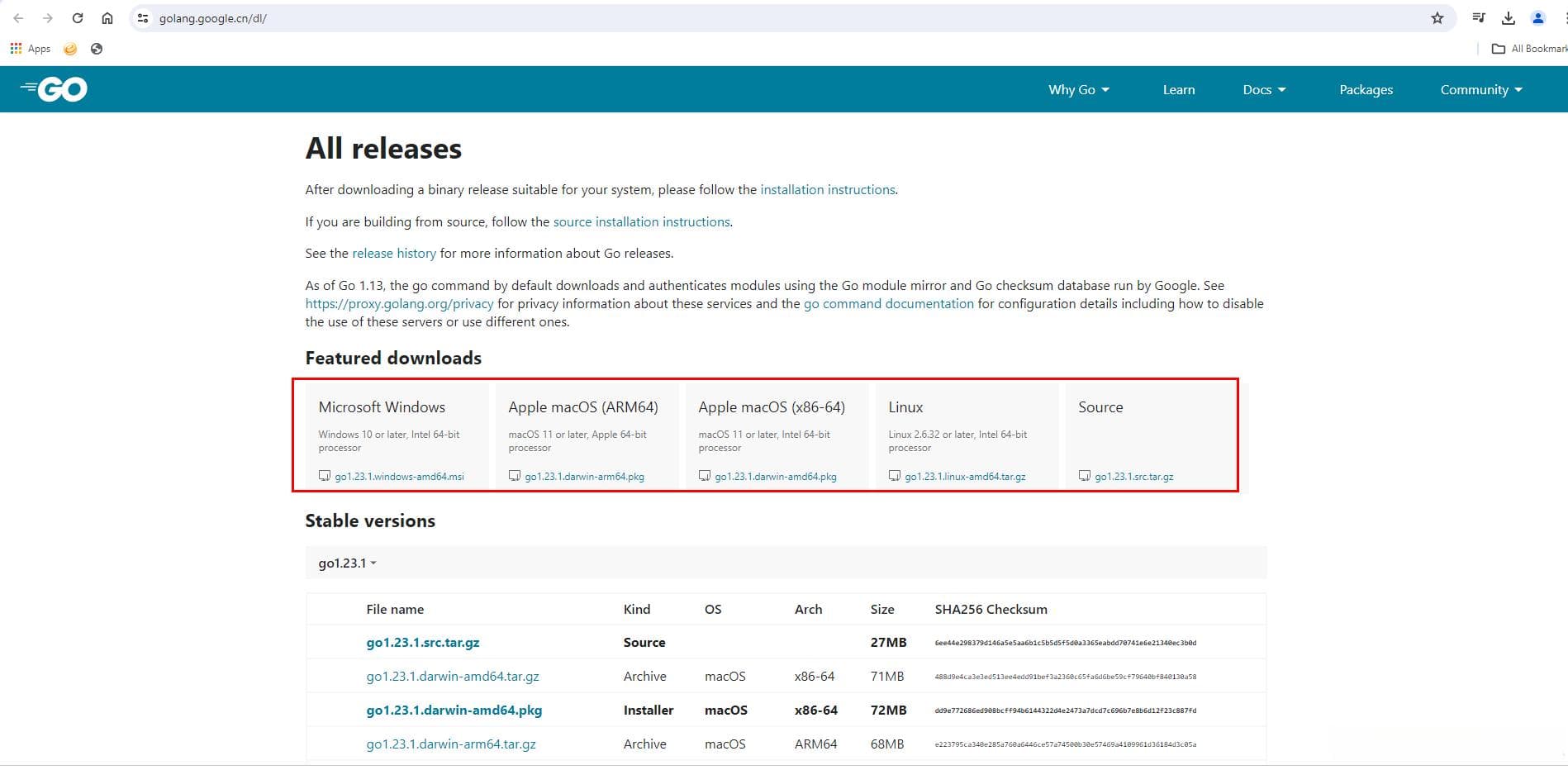The width and height of the screenshot is (1568, 770).
Task: Expand the Docs menu
Action: coord(1264,89)
